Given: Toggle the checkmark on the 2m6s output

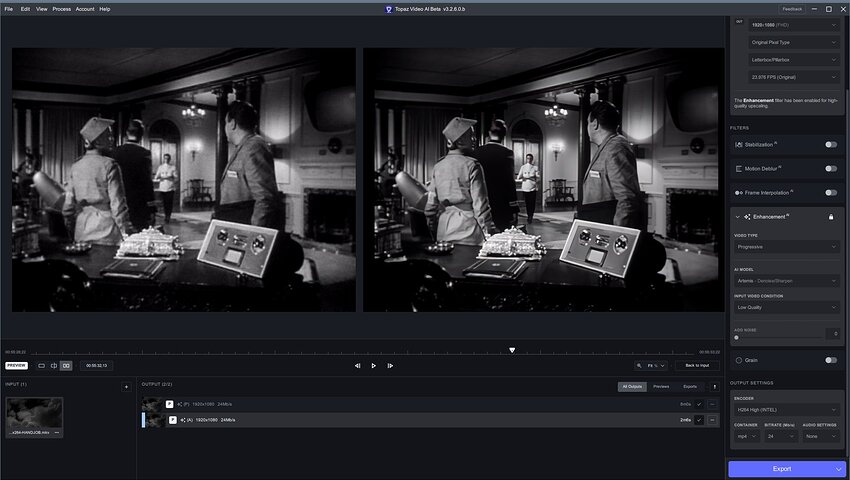Looking at the screenshot, I should tap(699, 420).
